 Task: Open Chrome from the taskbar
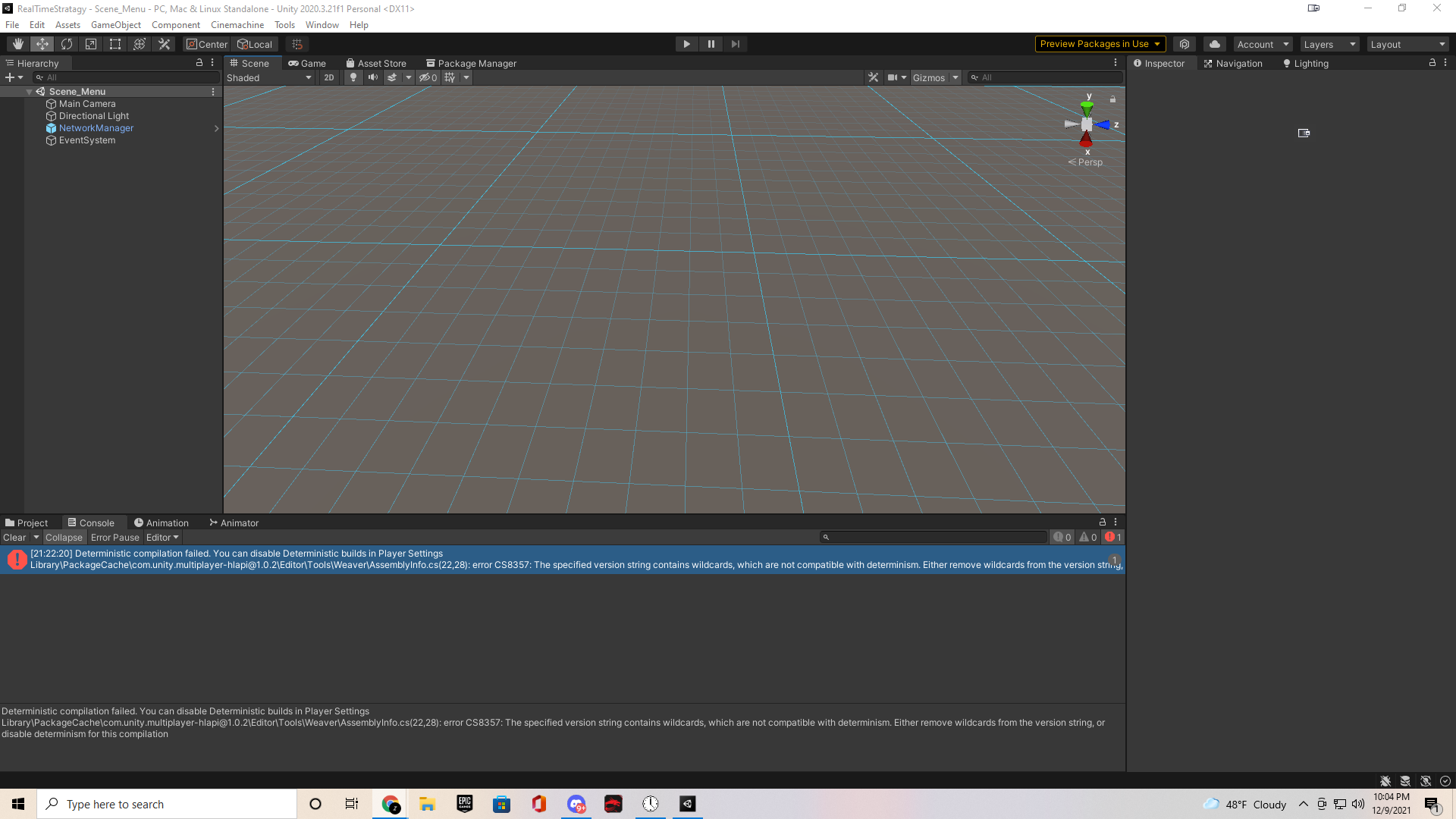(391, 804)
